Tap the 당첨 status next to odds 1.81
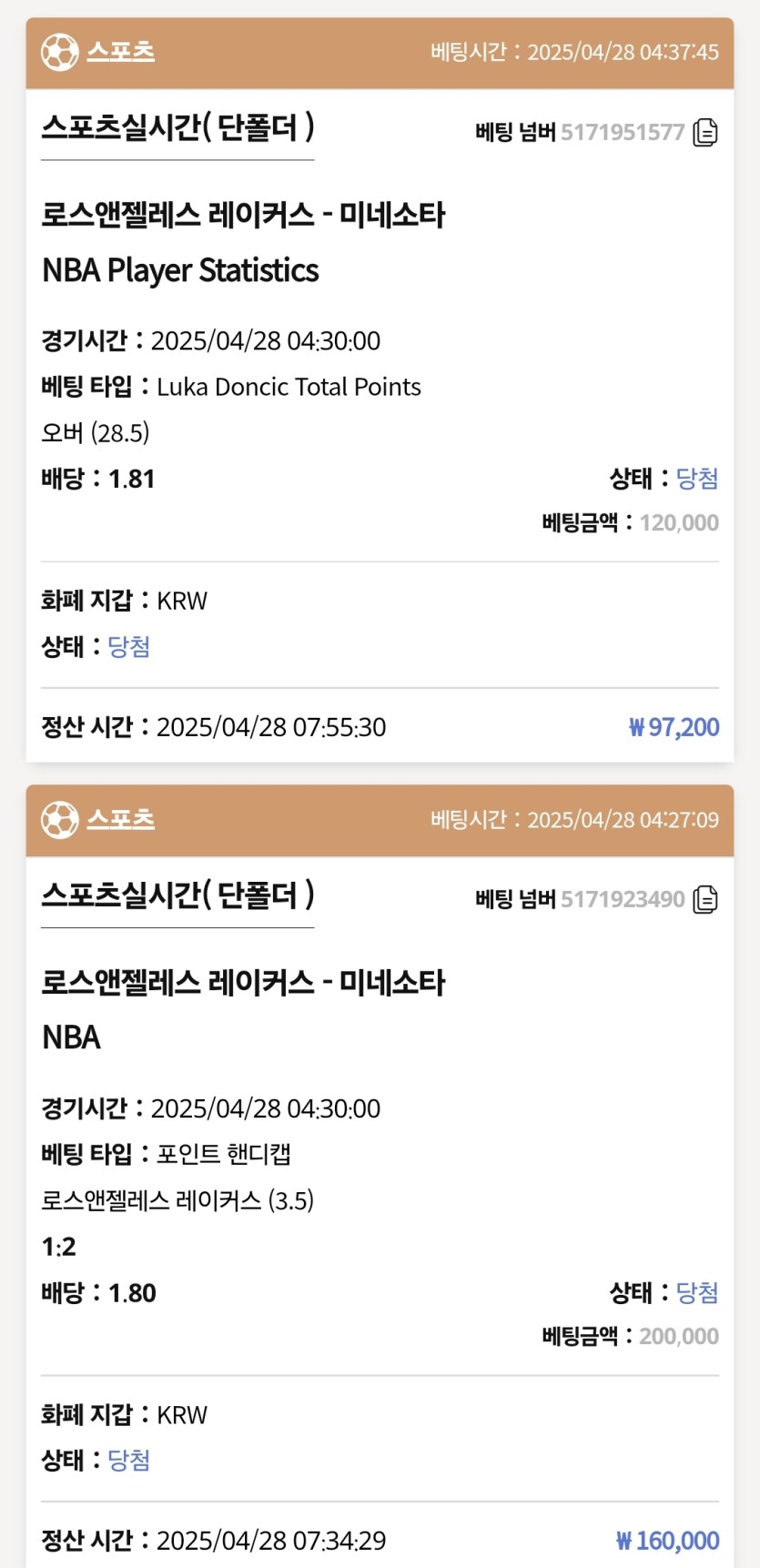The width and height of the screenshot is (760, 1568). (x=697, y=479)
